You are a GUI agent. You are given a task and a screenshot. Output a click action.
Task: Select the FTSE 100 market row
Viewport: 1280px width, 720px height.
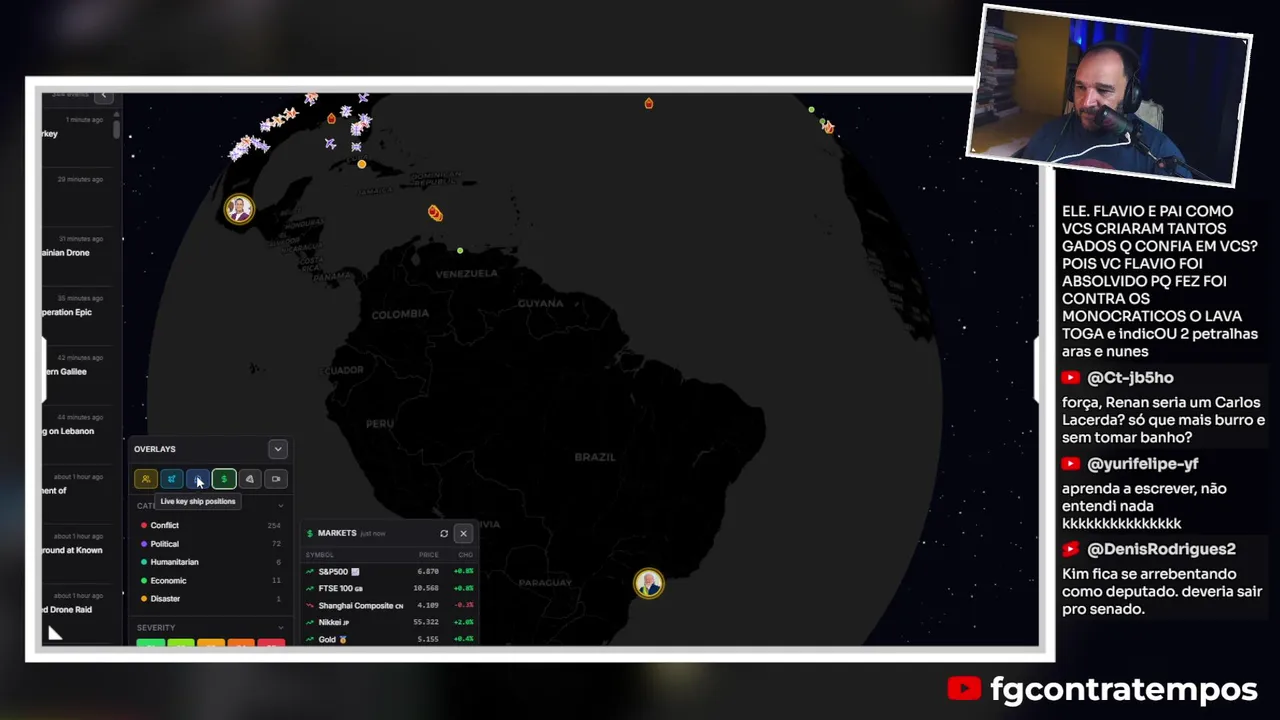coord(390,588)
